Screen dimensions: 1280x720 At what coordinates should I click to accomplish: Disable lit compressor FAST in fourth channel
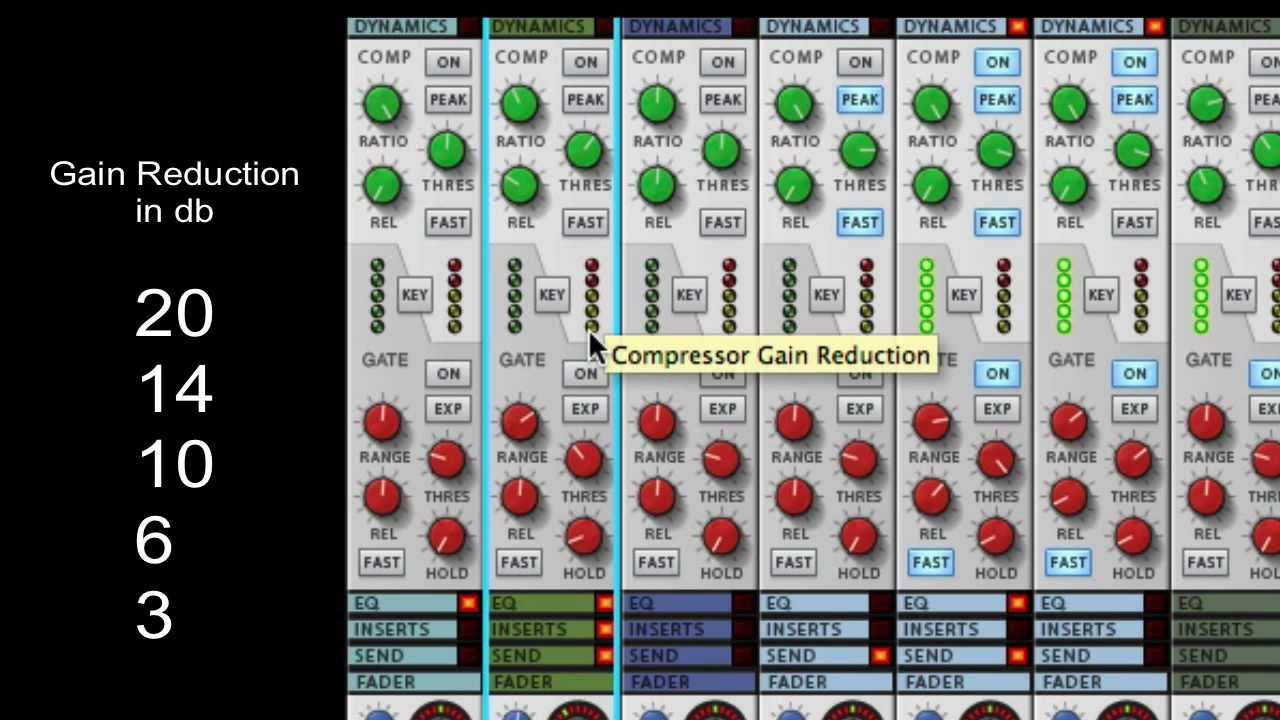tap(860, 222)
